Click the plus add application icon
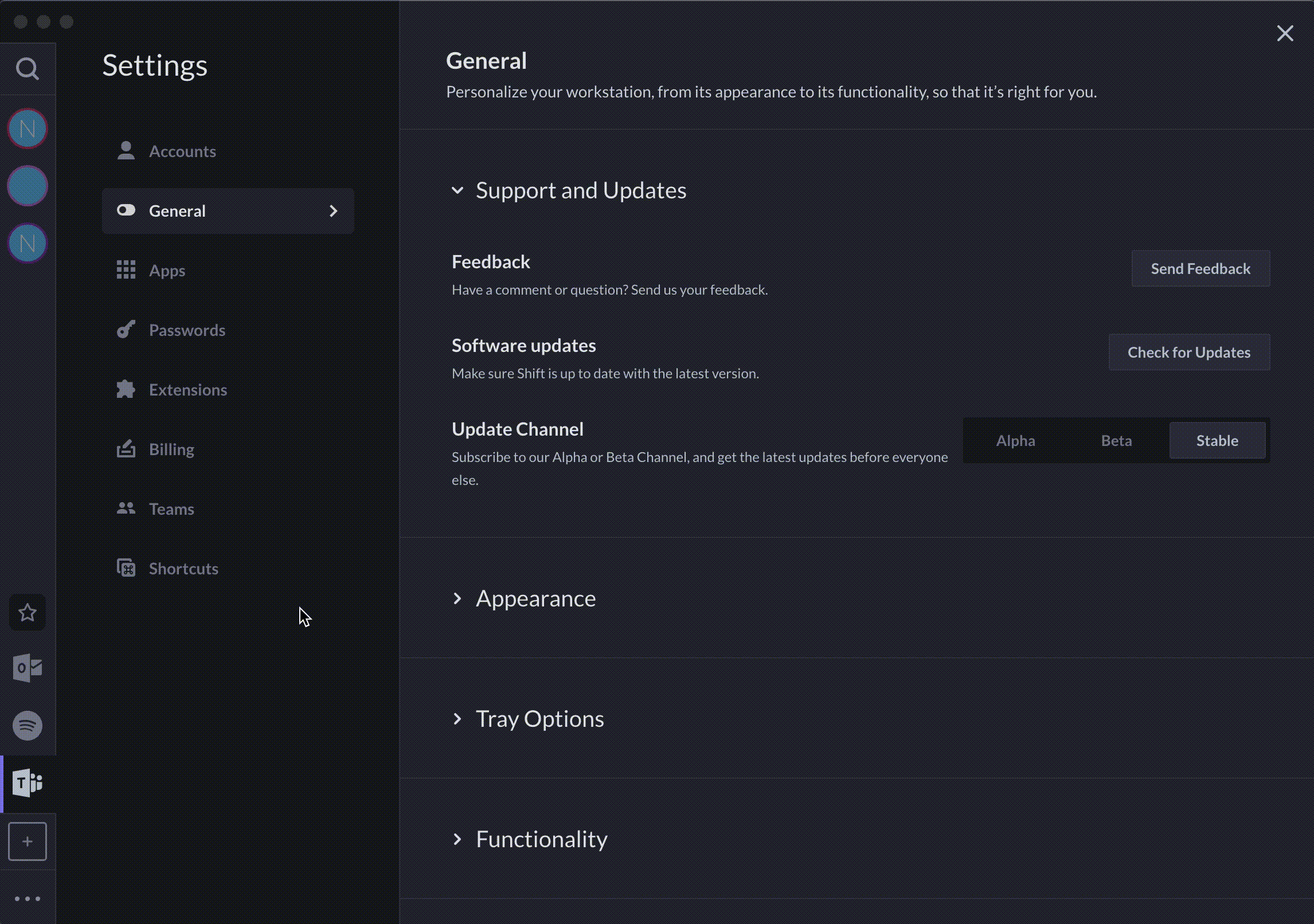 point(27,841)
